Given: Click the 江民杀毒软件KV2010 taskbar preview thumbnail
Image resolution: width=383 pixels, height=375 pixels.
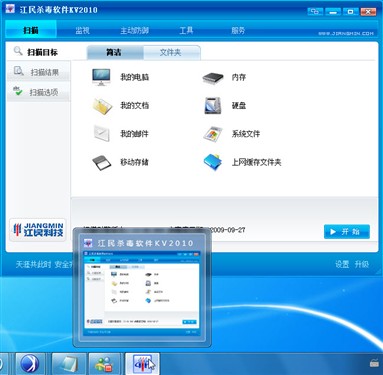Looking at the screenshot, I should (x=142, y=293).
